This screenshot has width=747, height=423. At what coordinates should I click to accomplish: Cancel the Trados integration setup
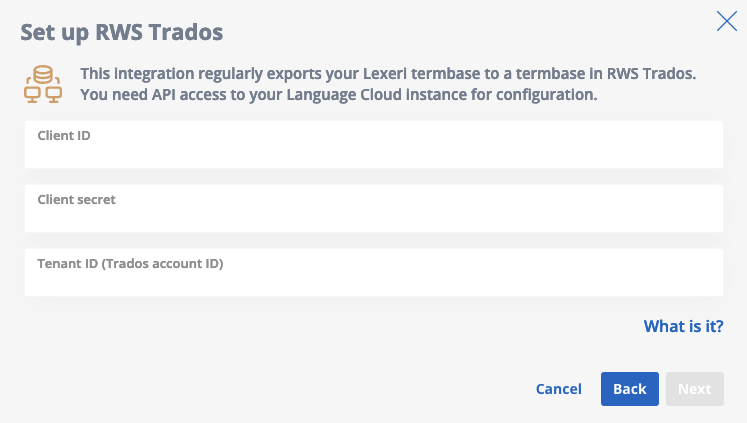tap(558, 389)
